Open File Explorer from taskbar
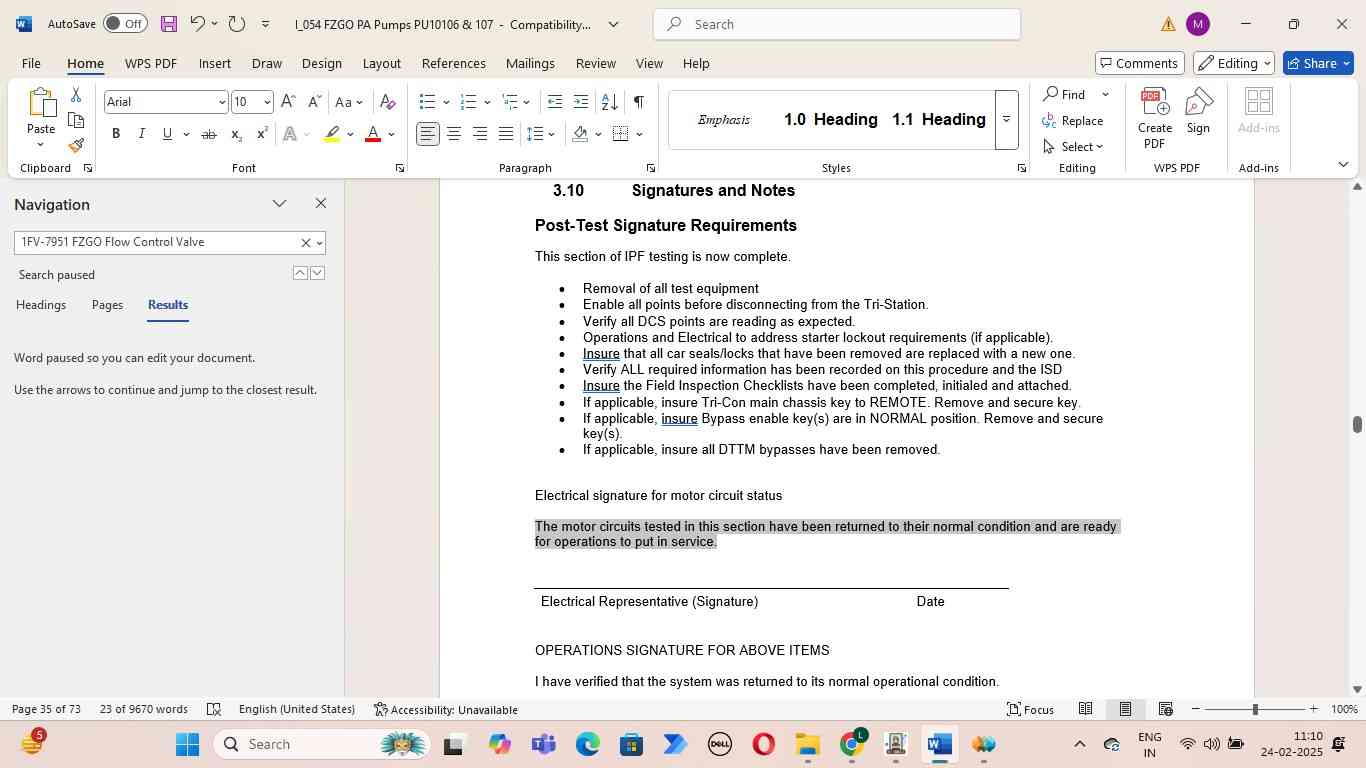This screenshot has width=1366, height=768. coord(808,745)
